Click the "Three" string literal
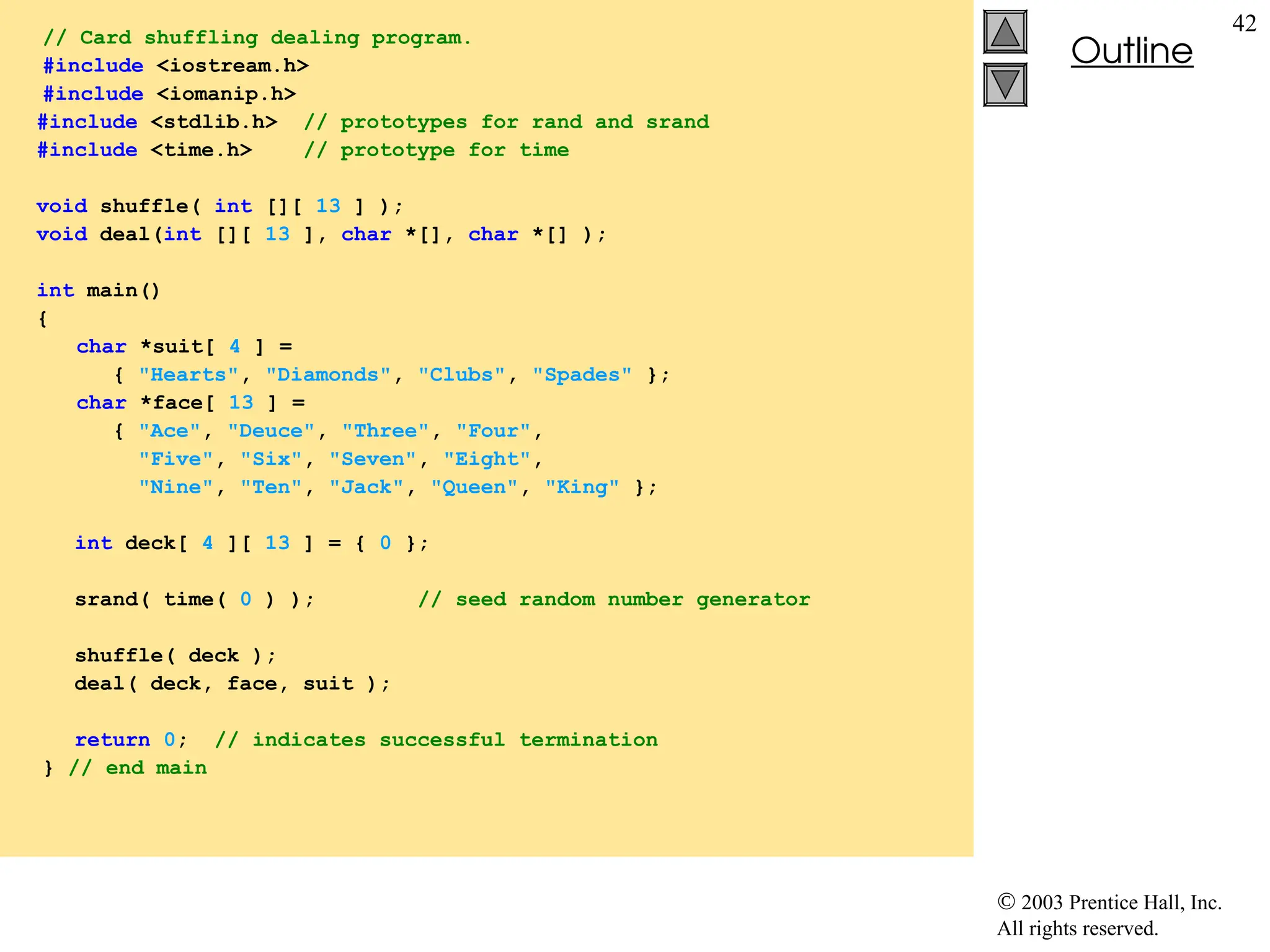The width and height of the screenshot is (1270, 952). click(x=385, y=431)
